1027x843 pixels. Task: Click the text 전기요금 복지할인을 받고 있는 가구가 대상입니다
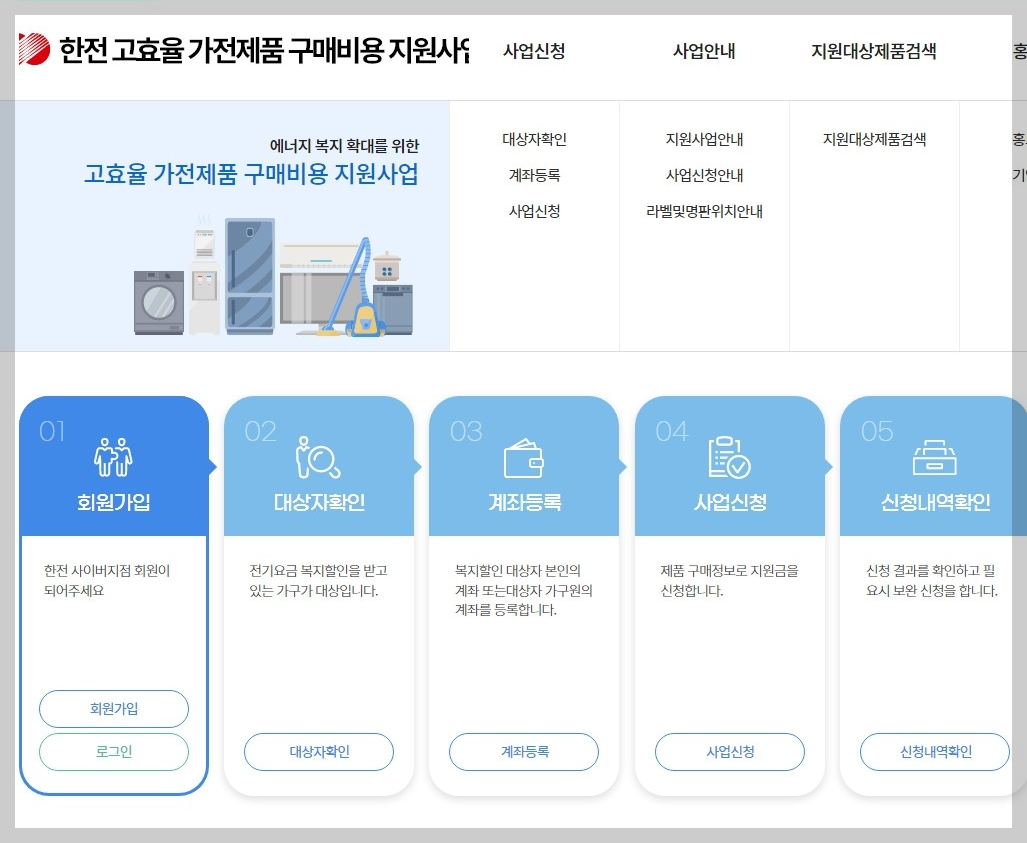[x=318, y=580]
